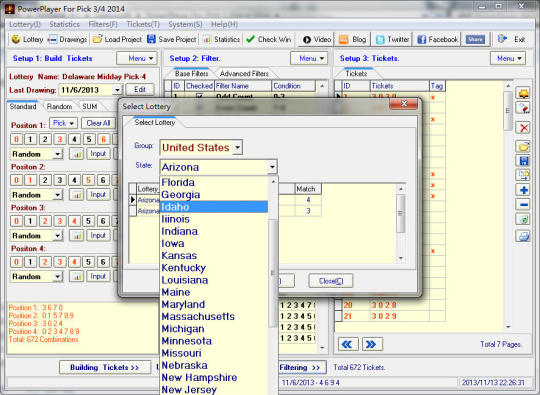Open the Random dropdown under Position 4
The height and width of the screenshot is (395, 540).
58,277
